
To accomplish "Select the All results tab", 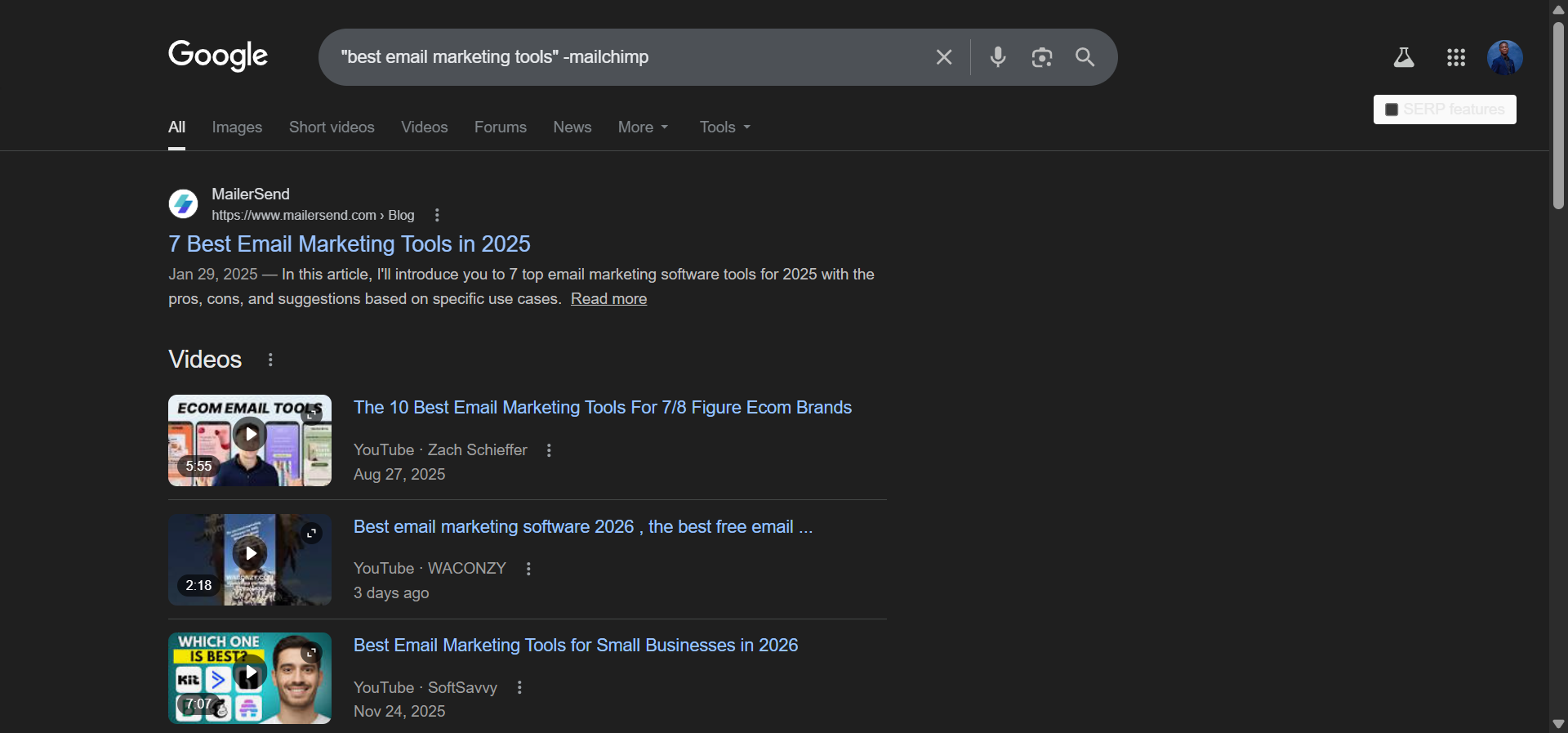I will click(x=176, y=127).
